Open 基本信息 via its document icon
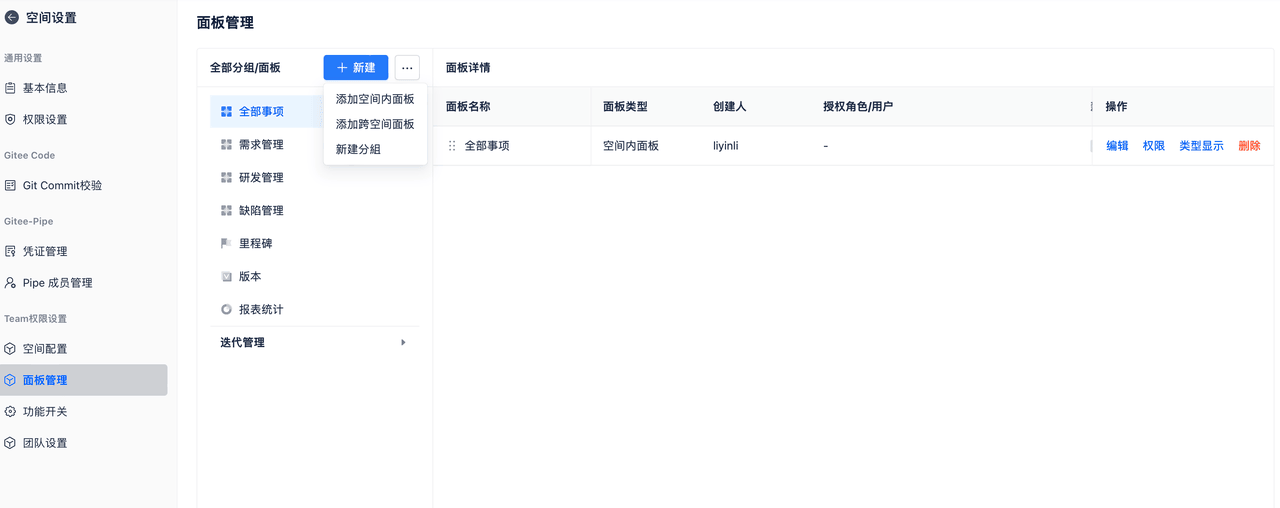The height and width of the screenshot is (508, 1280). click(x=11, y=88)
